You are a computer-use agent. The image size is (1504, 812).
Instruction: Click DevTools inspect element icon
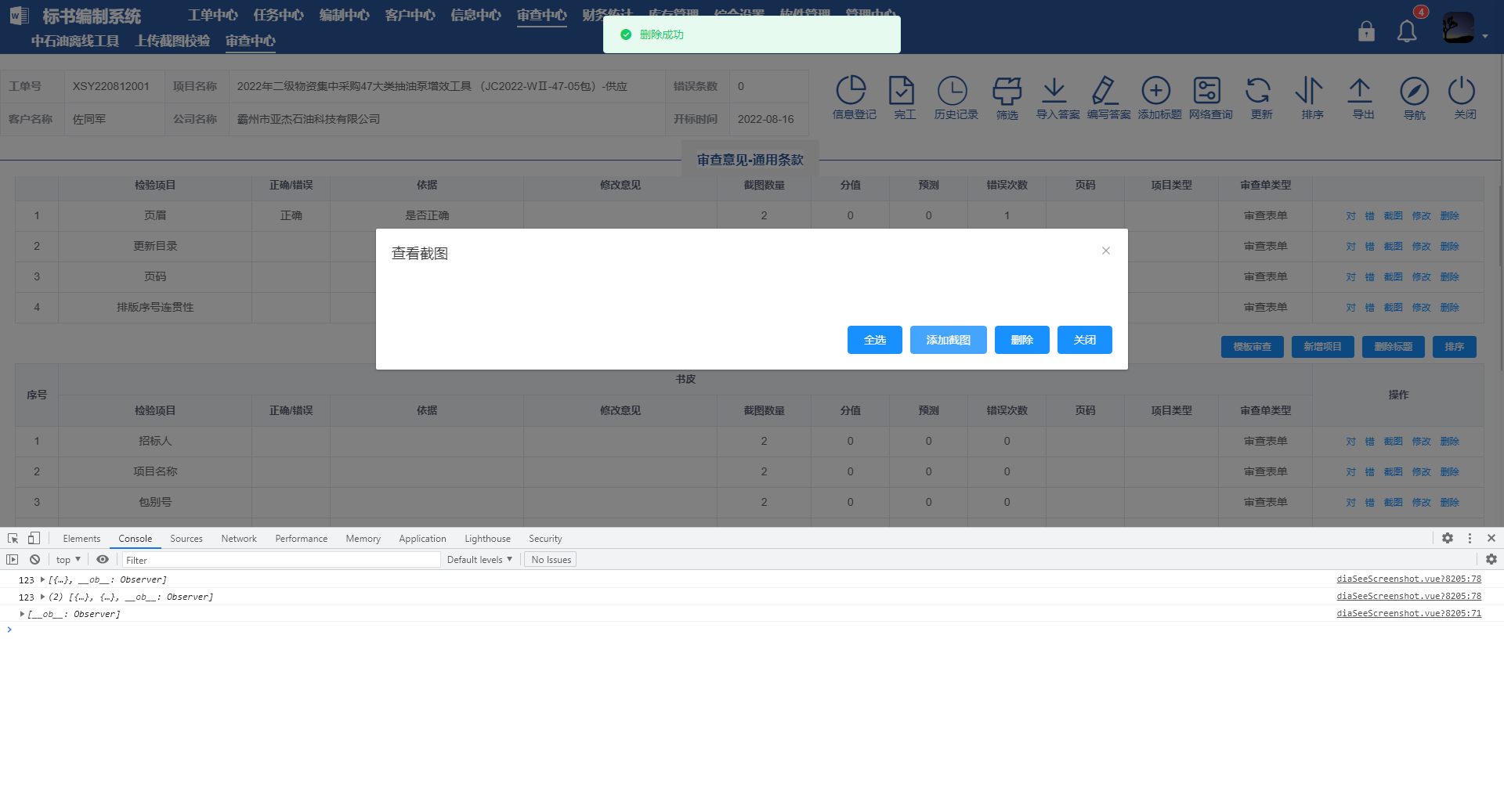13,538
